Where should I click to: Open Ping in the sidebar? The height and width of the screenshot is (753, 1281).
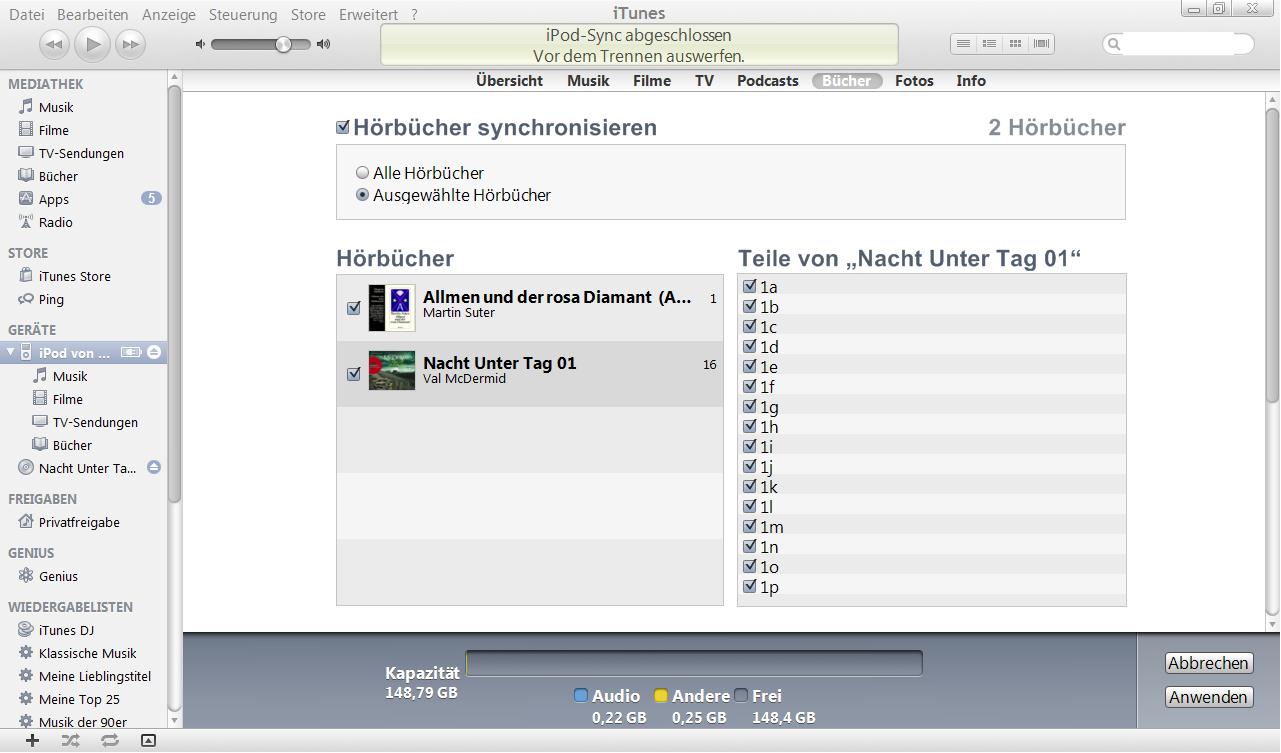click(x=51, y=299)
